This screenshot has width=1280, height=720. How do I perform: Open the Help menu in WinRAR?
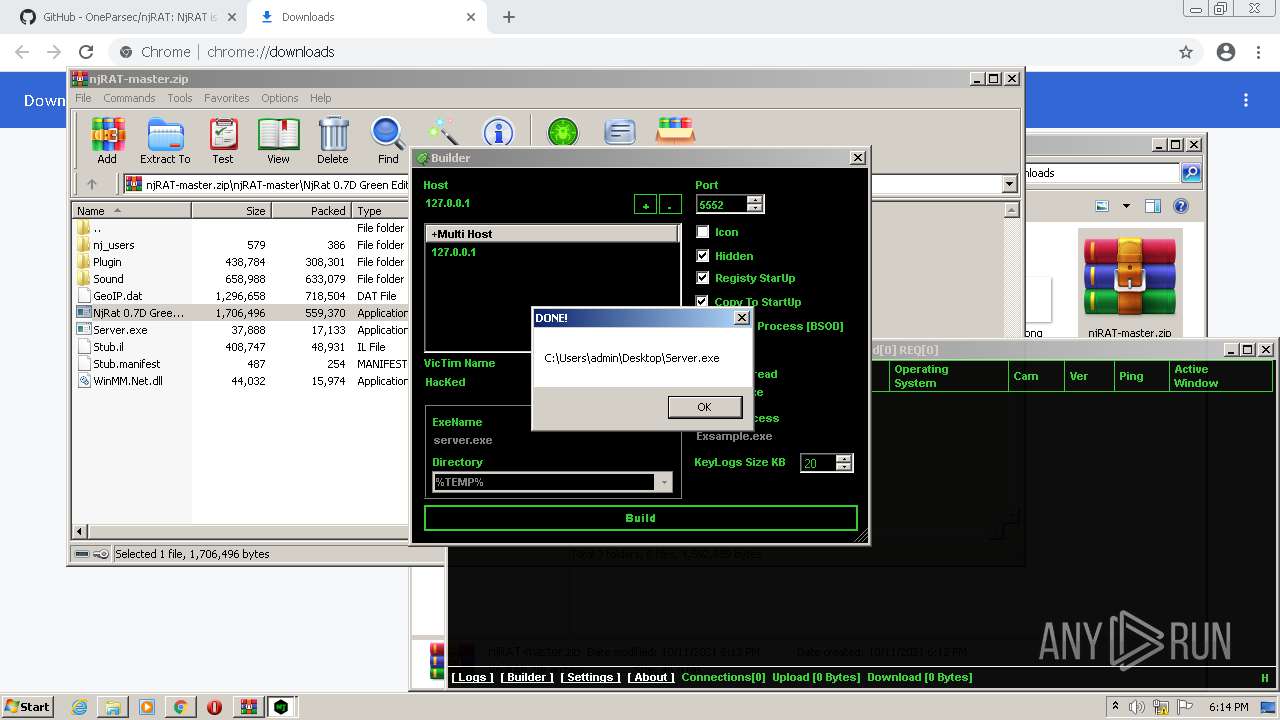click(x=320, y=98)
